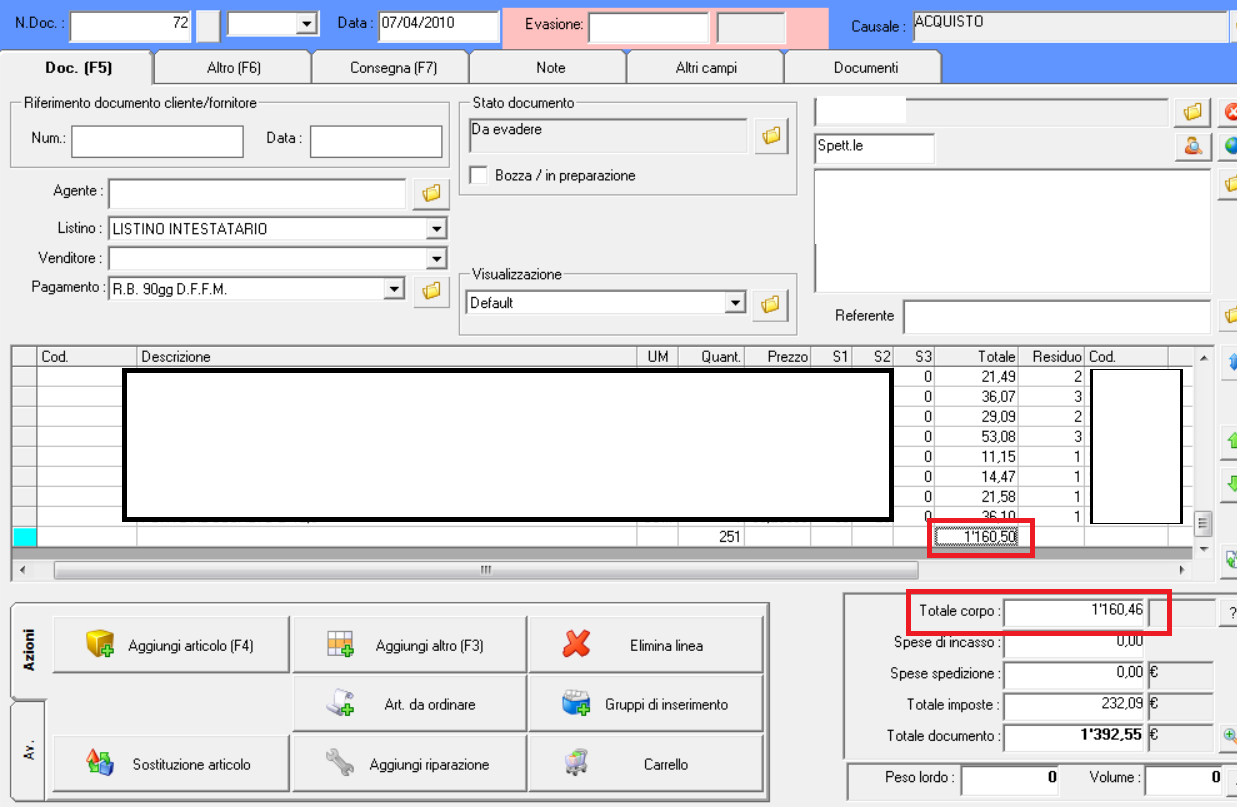Click the question mark button near Totale corpo

point(1229,613)
